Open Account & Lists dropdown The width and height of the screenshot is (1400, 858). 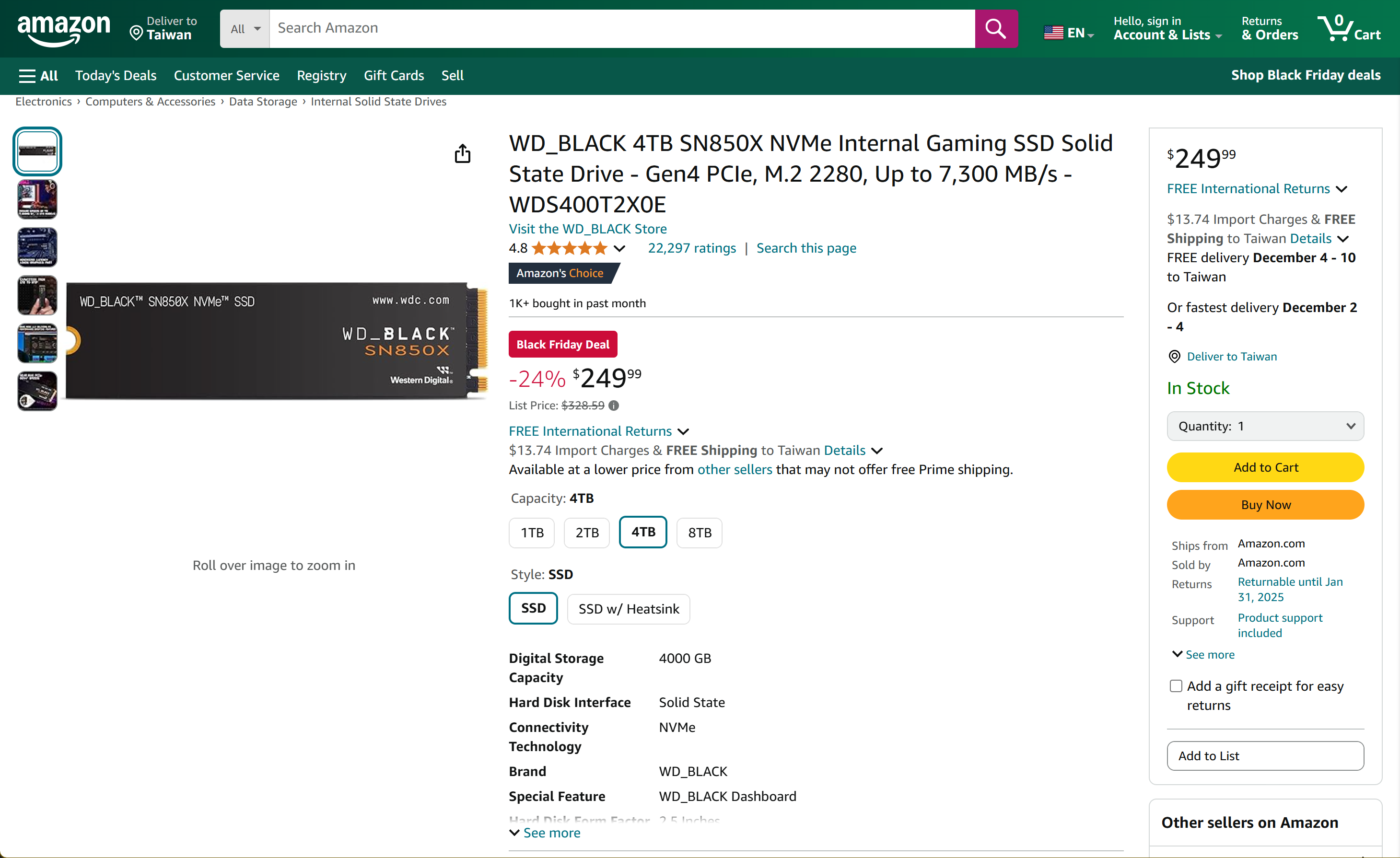pyautogui.click(x=1167, y=28)
